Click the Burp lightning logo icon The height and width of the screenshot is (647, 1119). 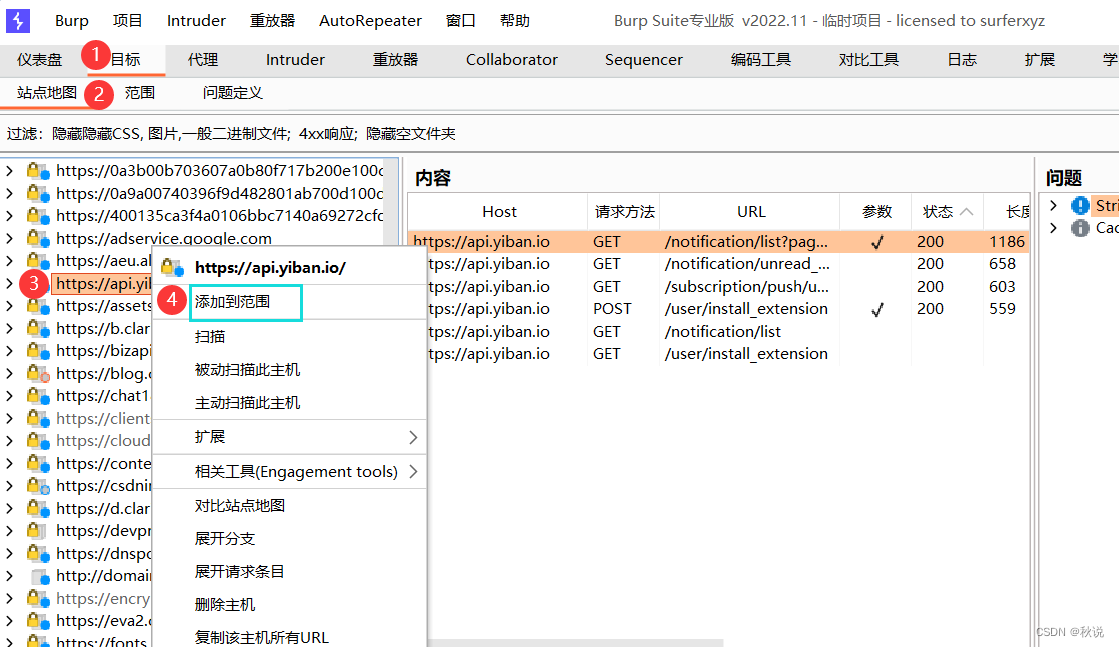[18, 21]
